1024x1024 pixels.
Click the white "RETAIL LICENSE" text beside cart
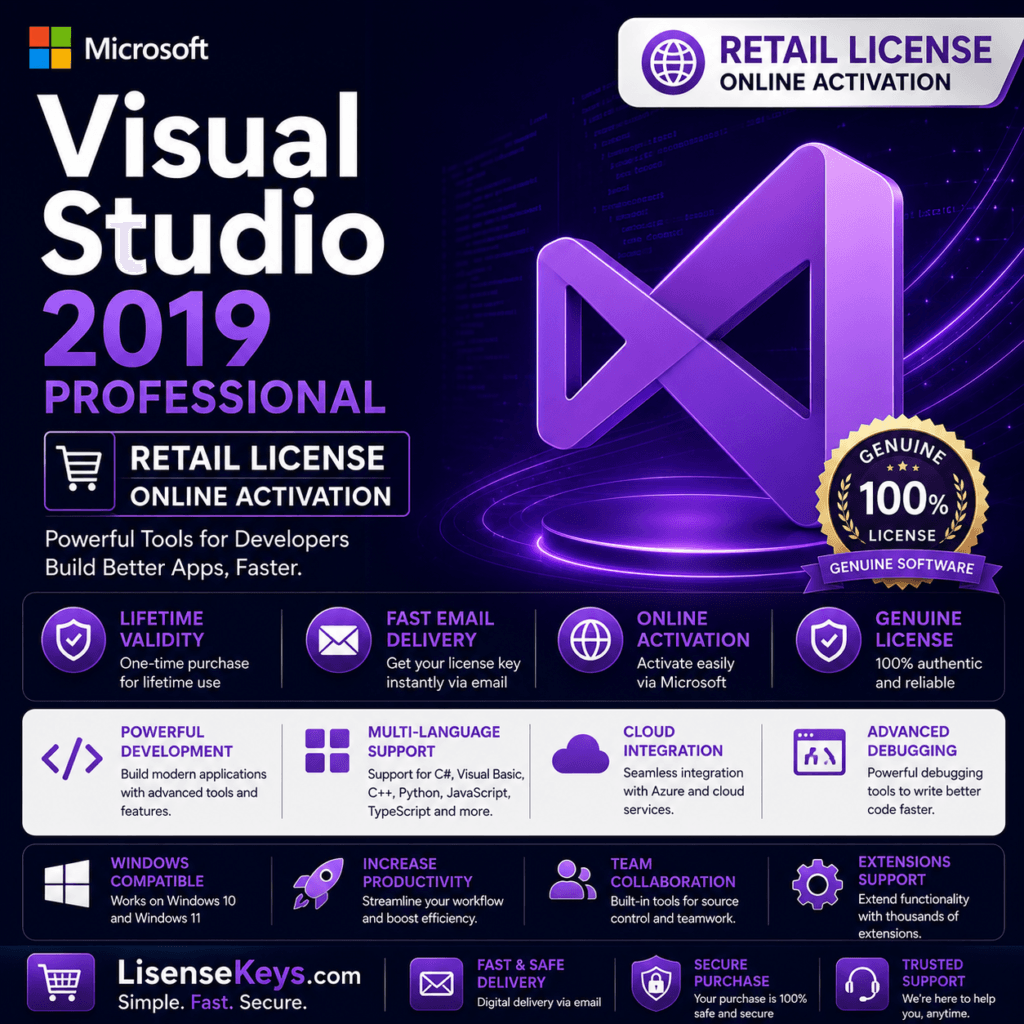coord(257,458)
